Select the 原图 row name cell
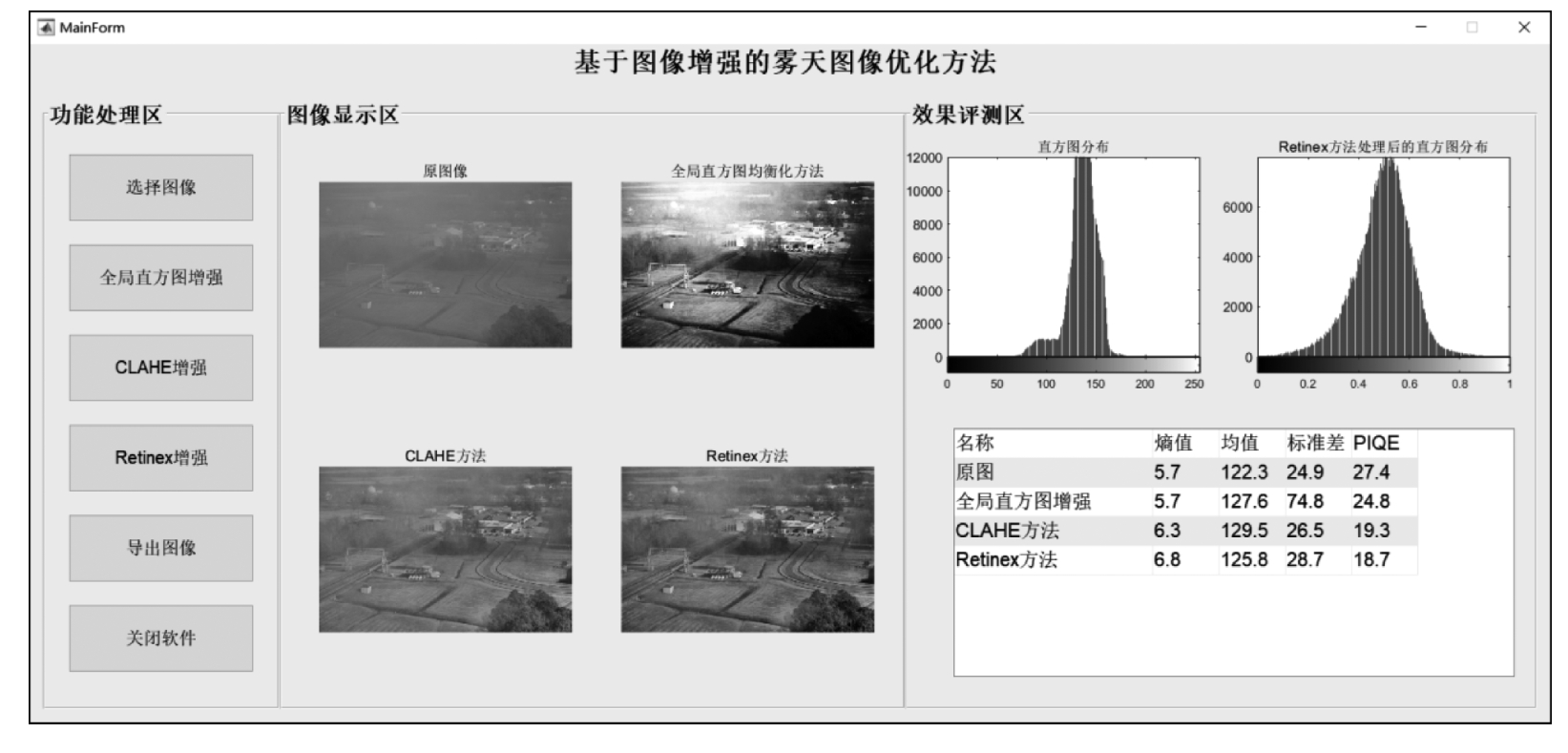 tap(1053, 472)
